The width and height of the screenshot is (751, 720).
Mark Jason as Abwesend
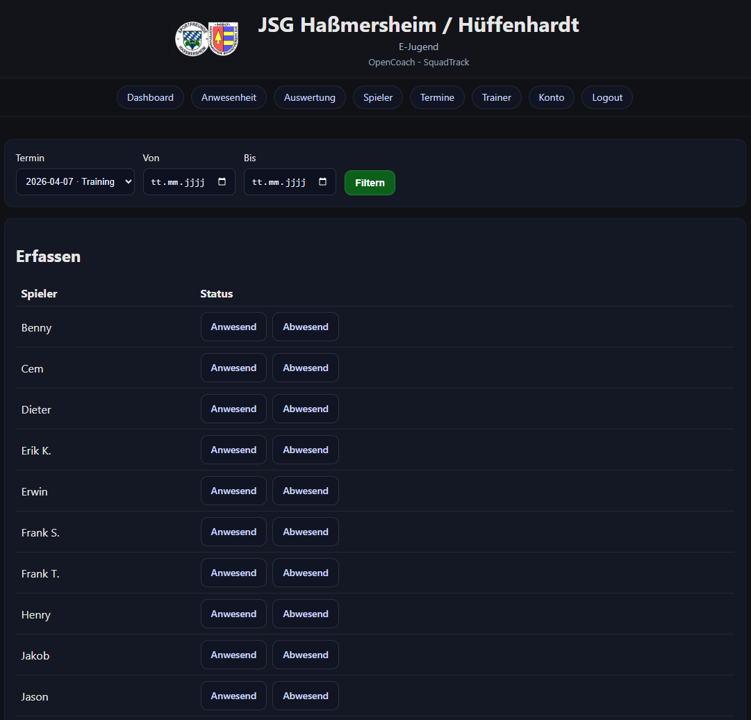pyautogui.click(x=305, y=696)
